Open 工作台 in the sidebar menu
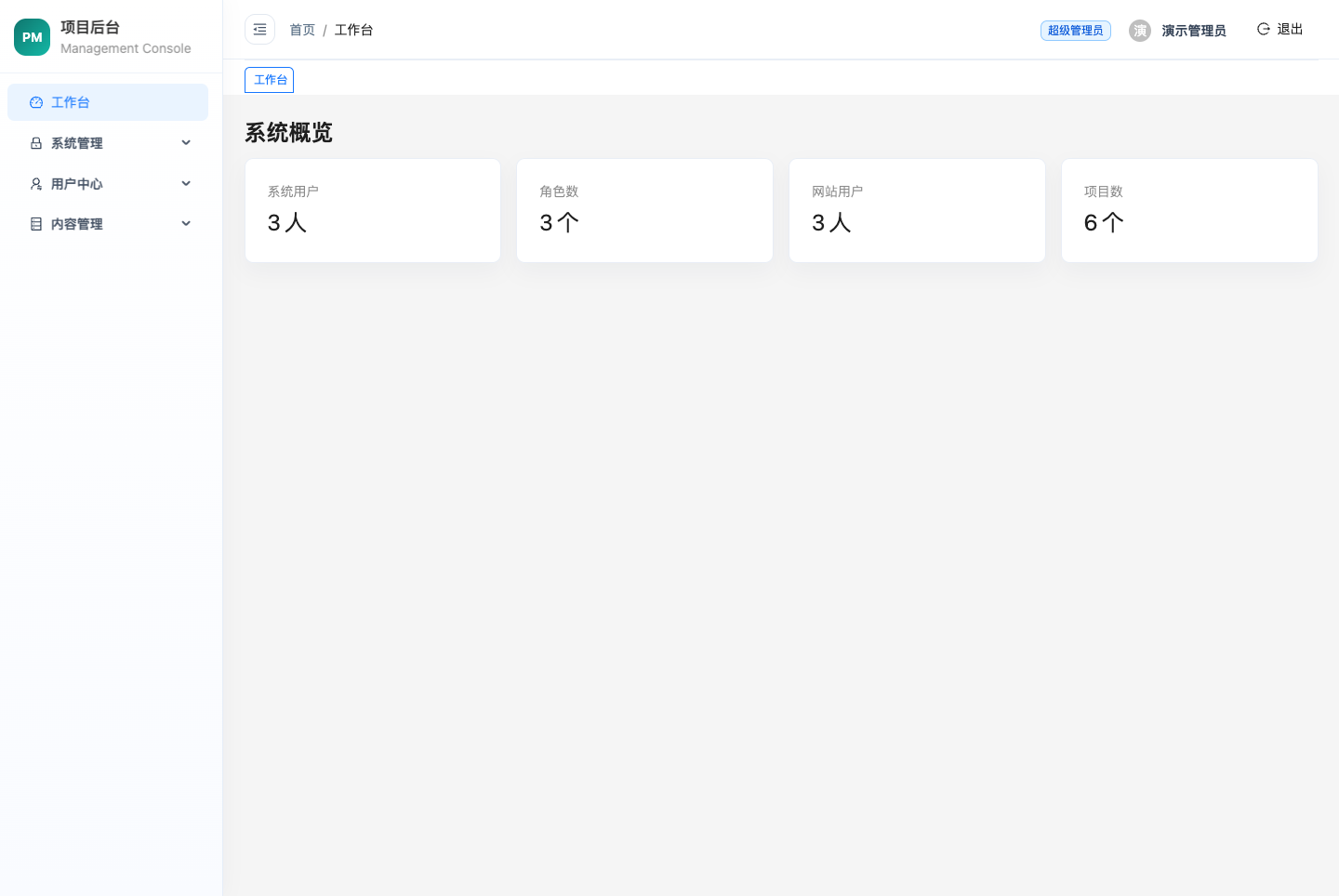Screen dimensions: 1339x896 pyautogui.click(x=108, y=102)
